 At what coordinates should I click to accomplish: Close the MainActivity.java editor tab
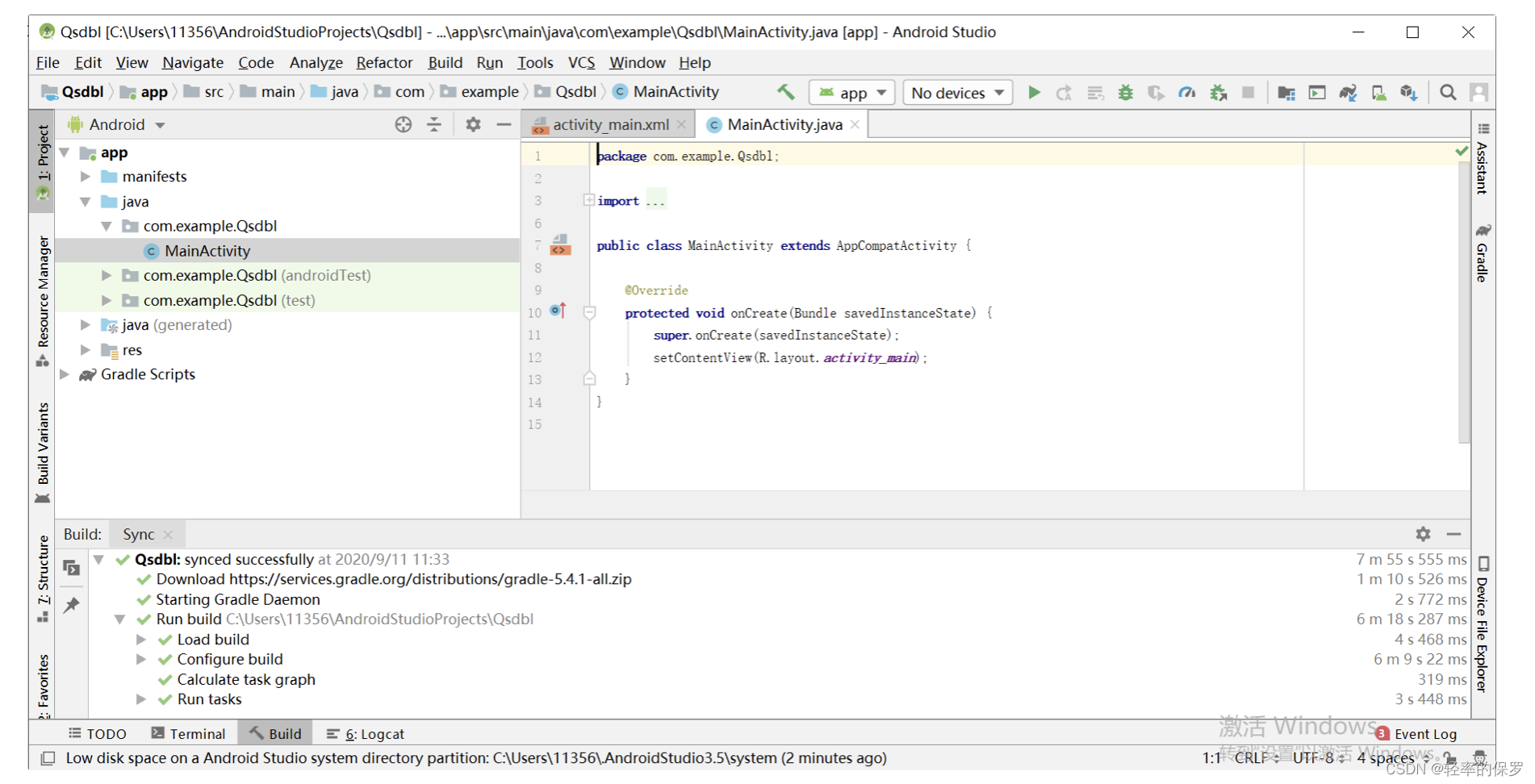[x=855, y=124]
